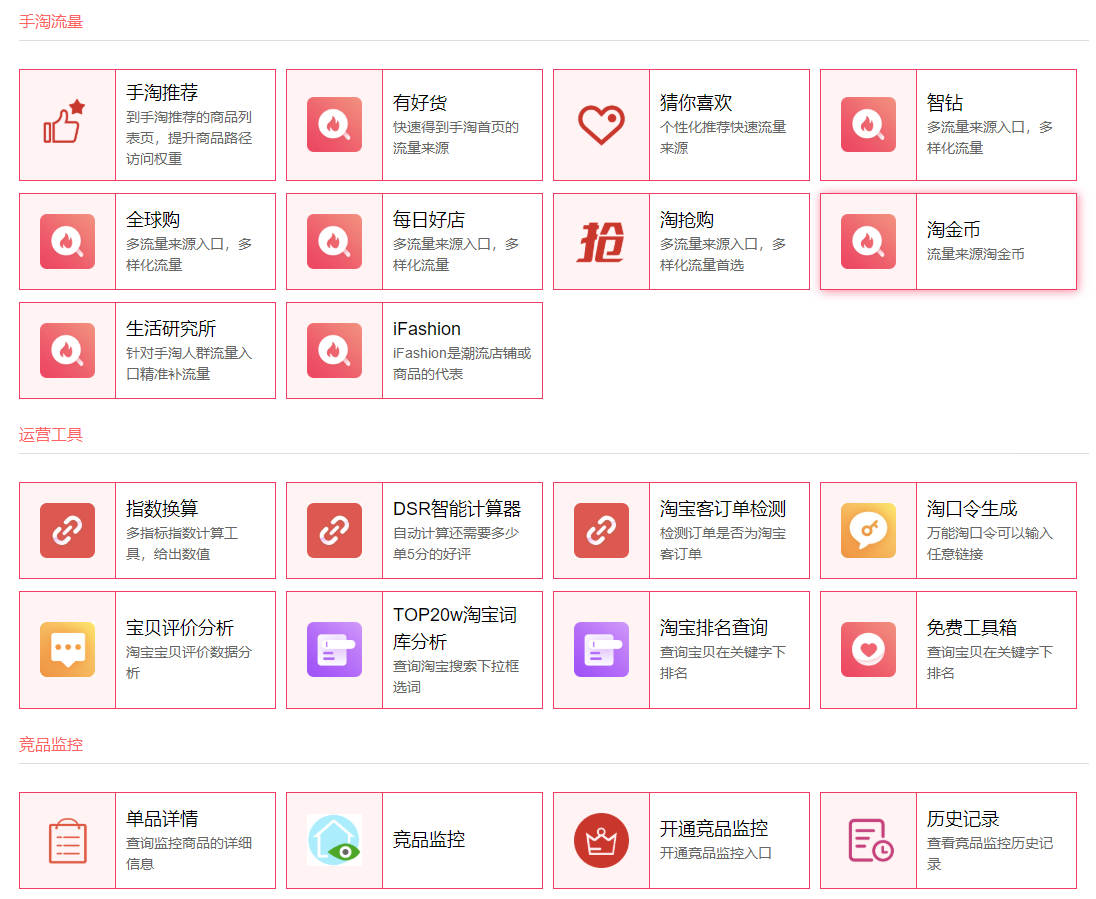Open the 每日好店 tool title
Image resolution: width=1096 pixels, height=899 pixels.
tap(429, 220)
